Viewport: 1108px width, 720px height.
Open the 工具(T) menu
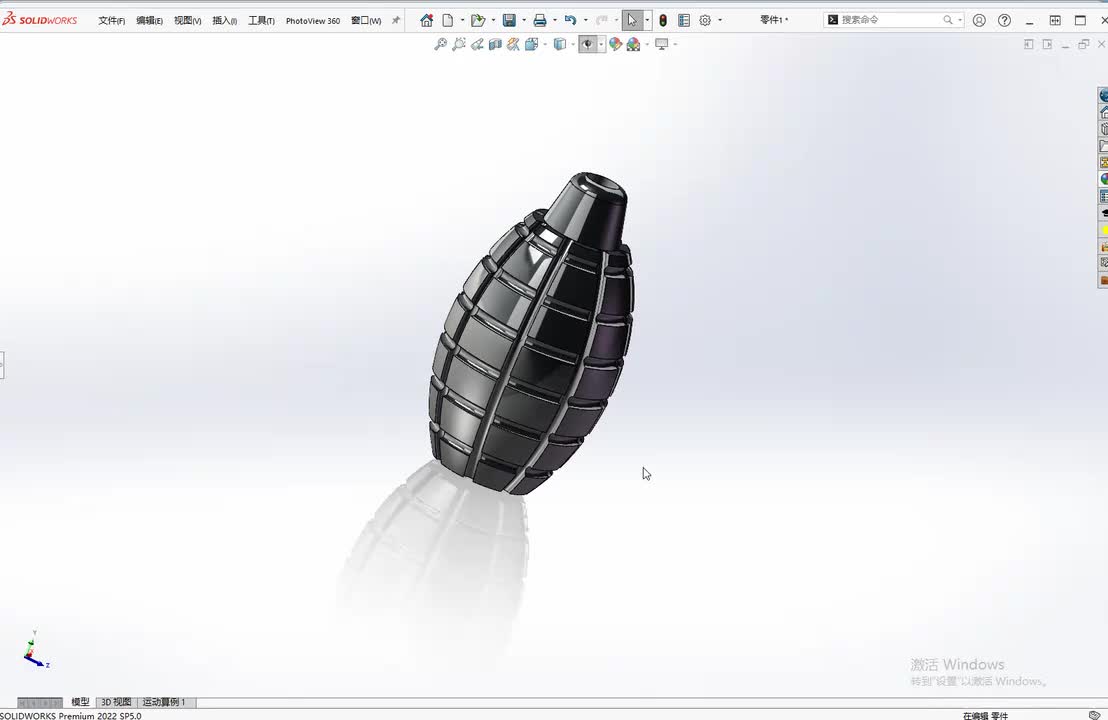[x=261, y=20]
